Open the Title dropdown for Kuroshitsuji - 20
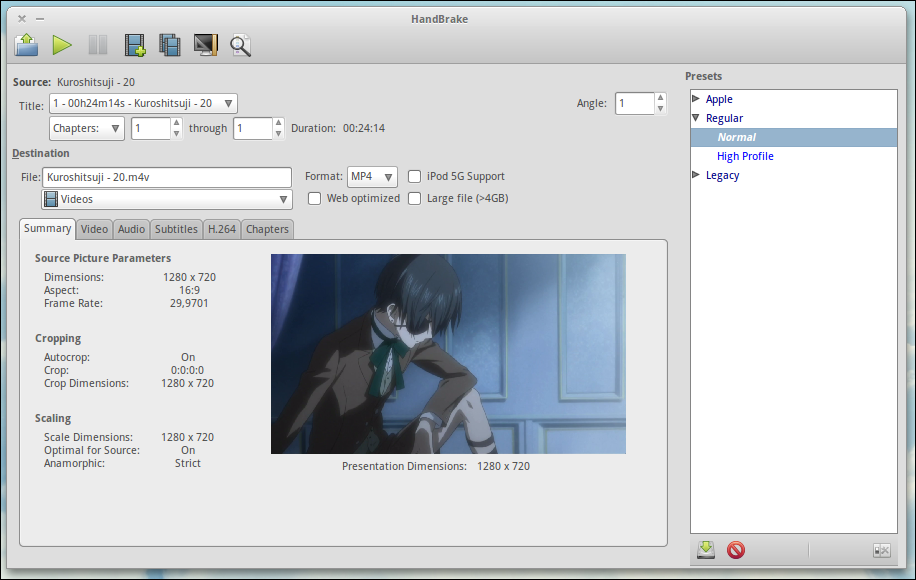The height and width of the screenshot is (580, 916). click(143, 103)
